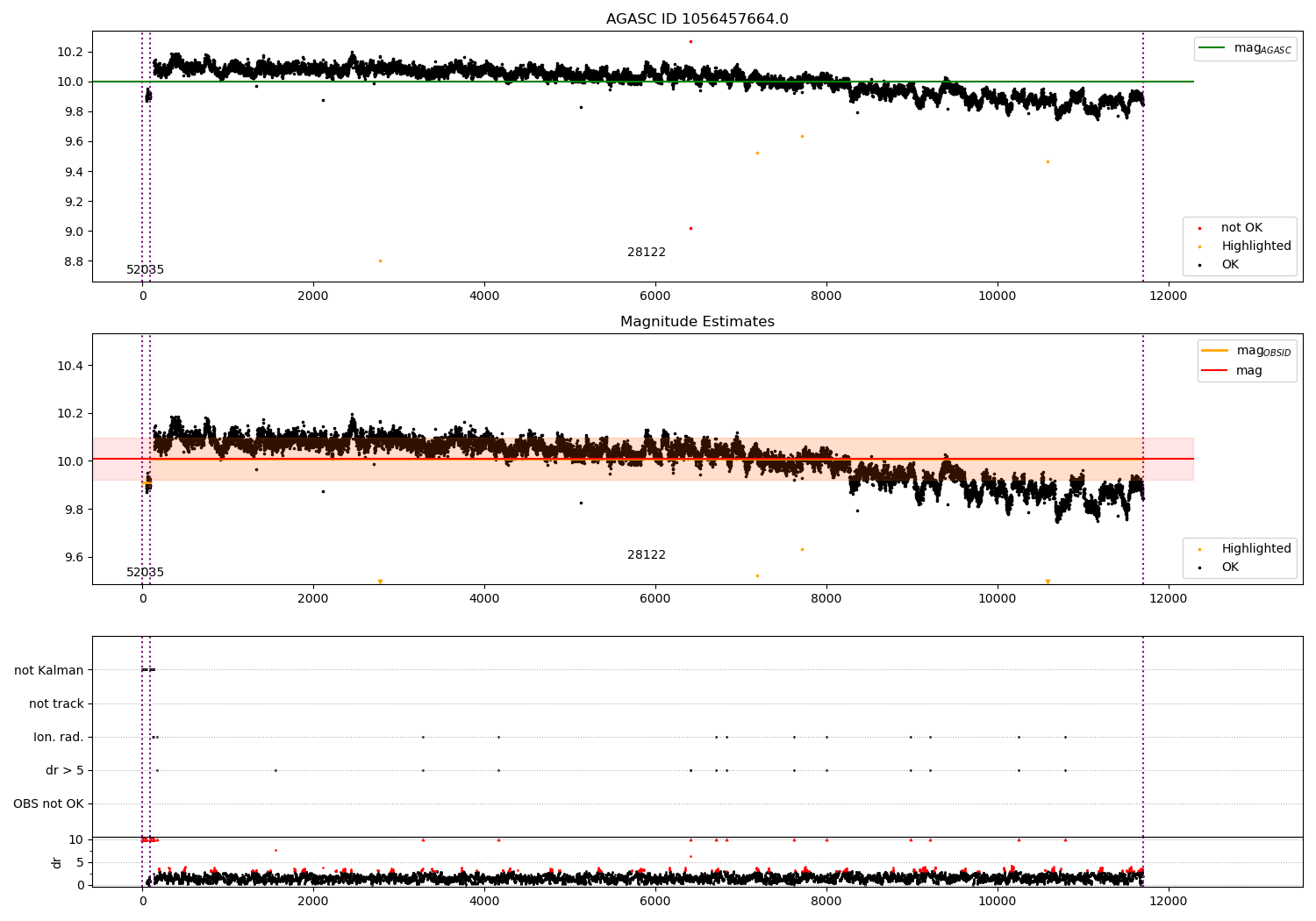Click the '52035' annotation in top plot
Image resolution: width=1316 pixels, height=921 pixels.
tap(145, 270)
